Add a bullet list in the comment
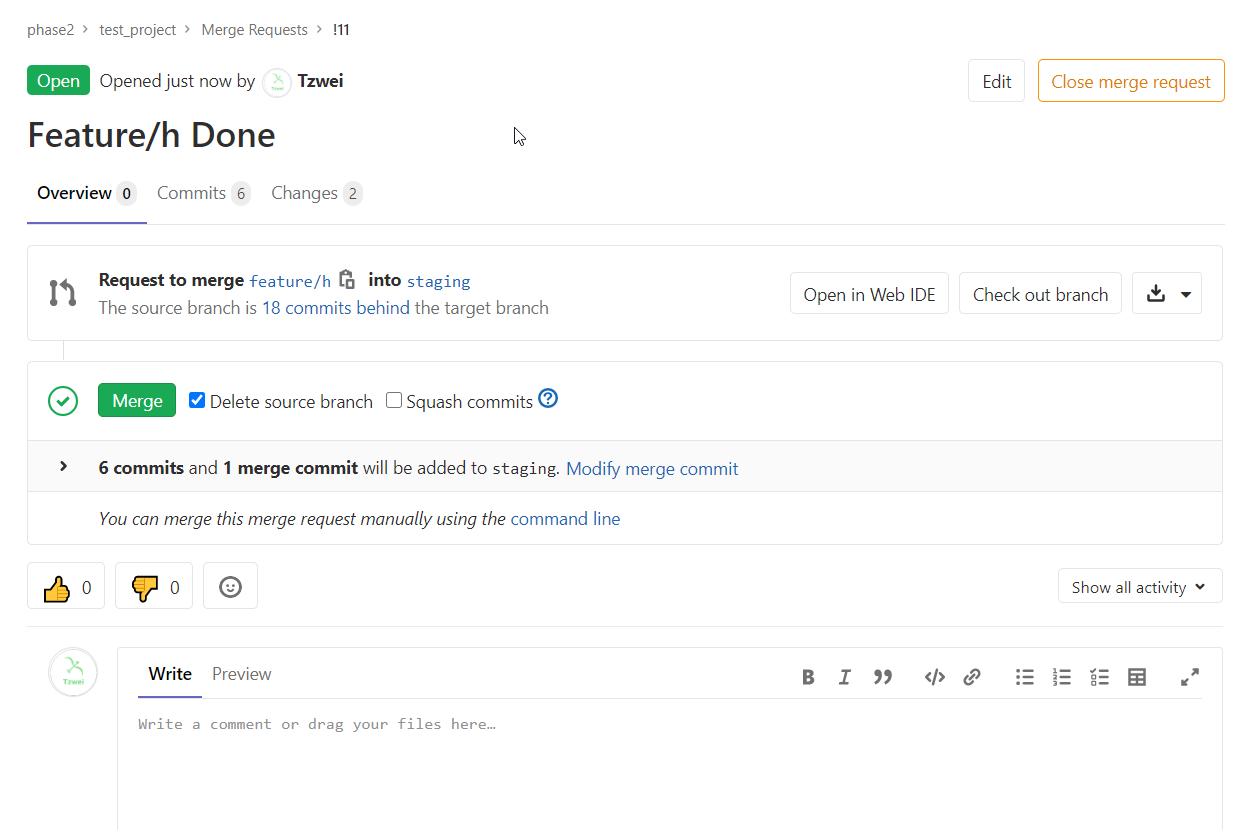This screenshot has height=830, width=1248. [x=1025, y=677]
